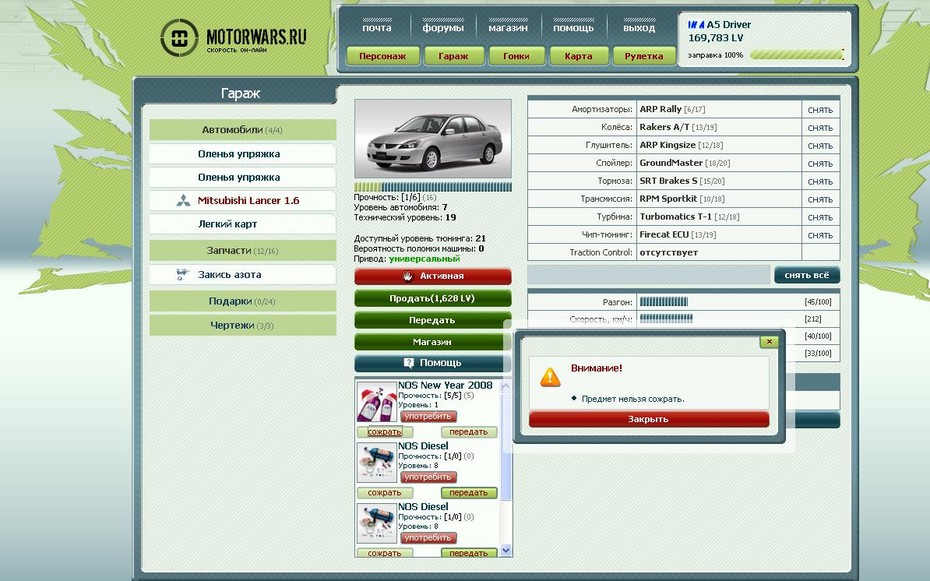Screen dimensions: 930x581
Task: Click the SRT Brakes S part name
Action: pyautogui.click(x=668, y=180)
